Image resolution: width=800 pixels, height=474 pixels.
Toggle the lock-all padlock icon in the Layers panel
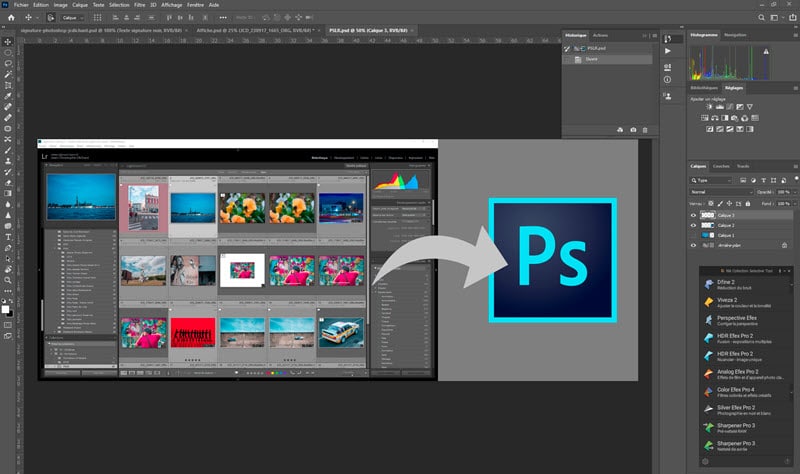click(x=748, y=204)
